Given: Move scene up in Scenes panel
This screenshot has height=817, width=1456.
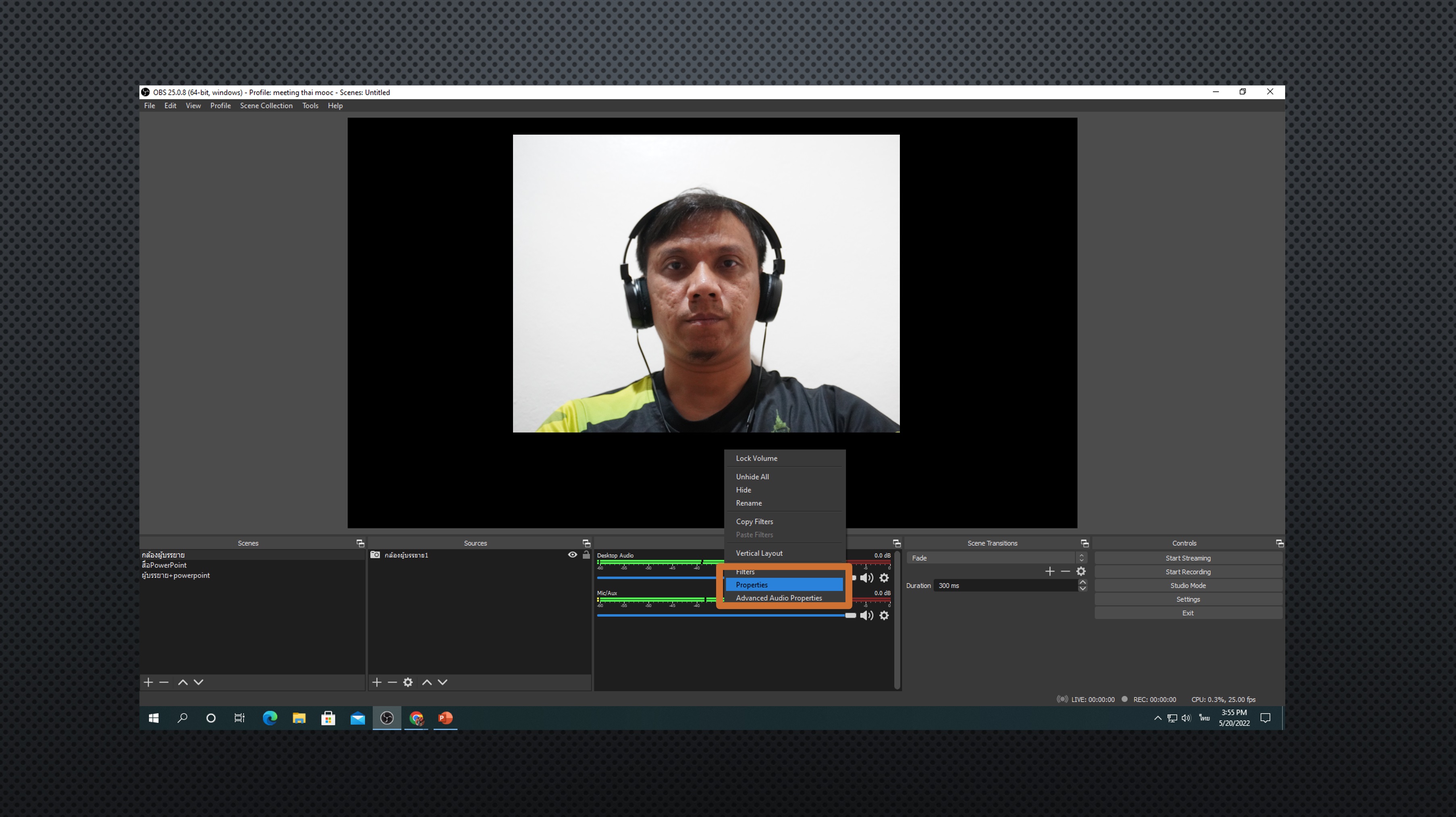Looking at the screenshot, I should [x=183, y=682].
